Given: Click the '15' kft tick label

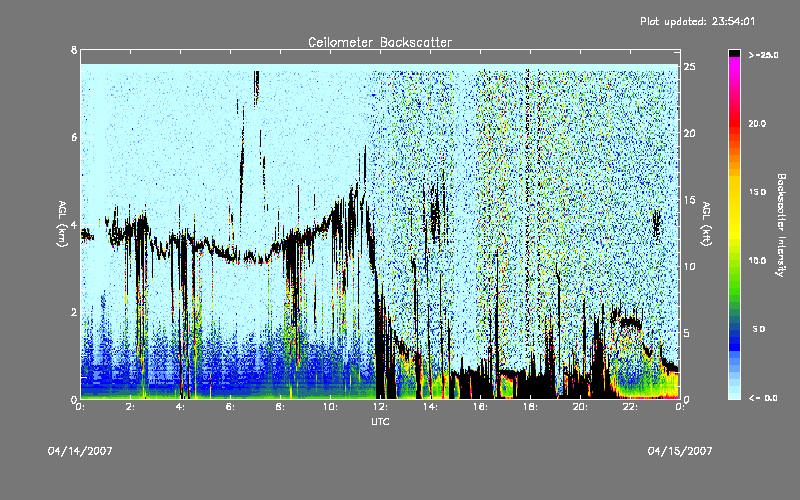Looking at the screenshot, I should [689, 200].
